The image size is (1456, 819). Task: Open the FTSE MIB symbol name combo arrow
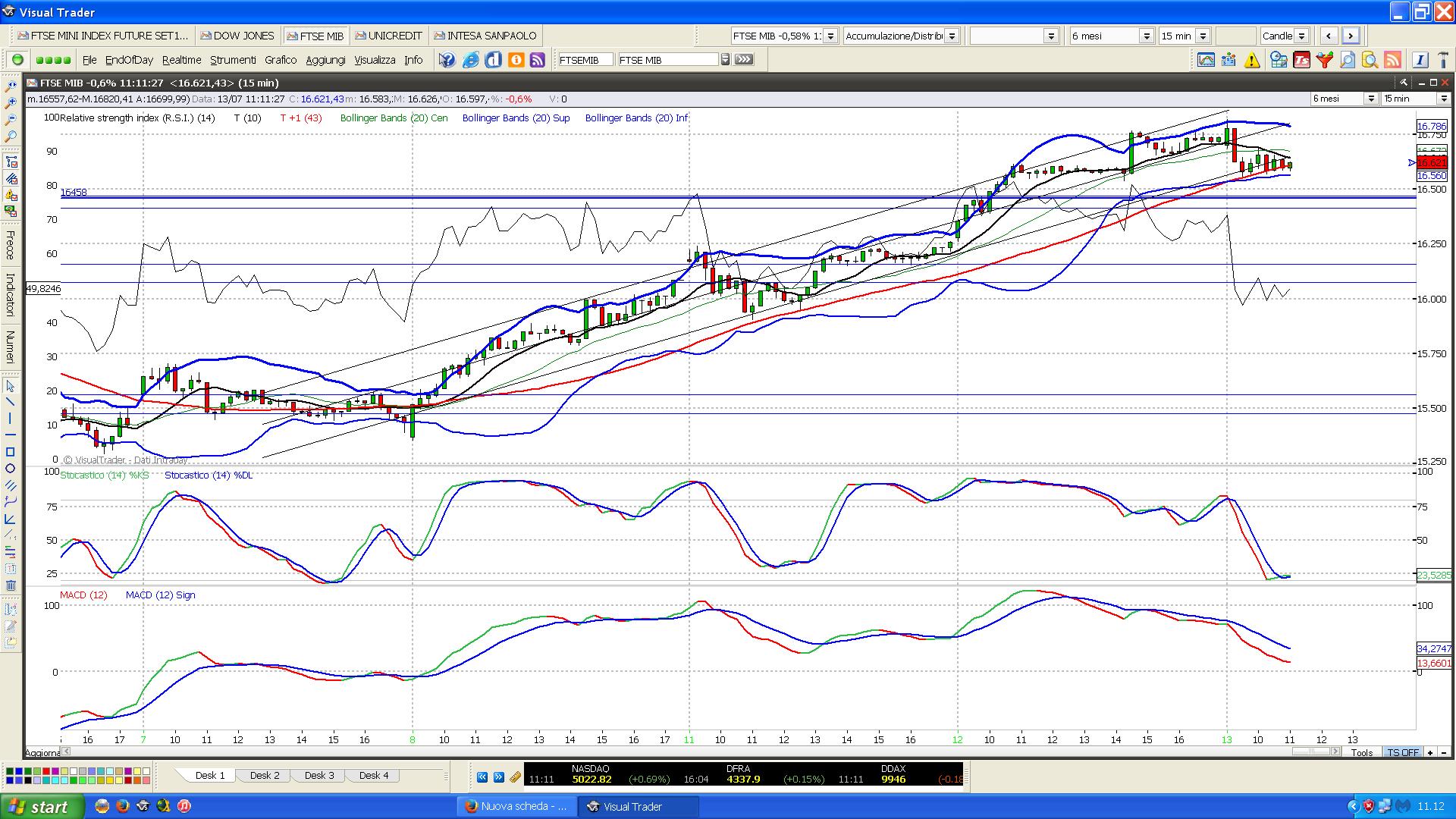coord(725,60)
